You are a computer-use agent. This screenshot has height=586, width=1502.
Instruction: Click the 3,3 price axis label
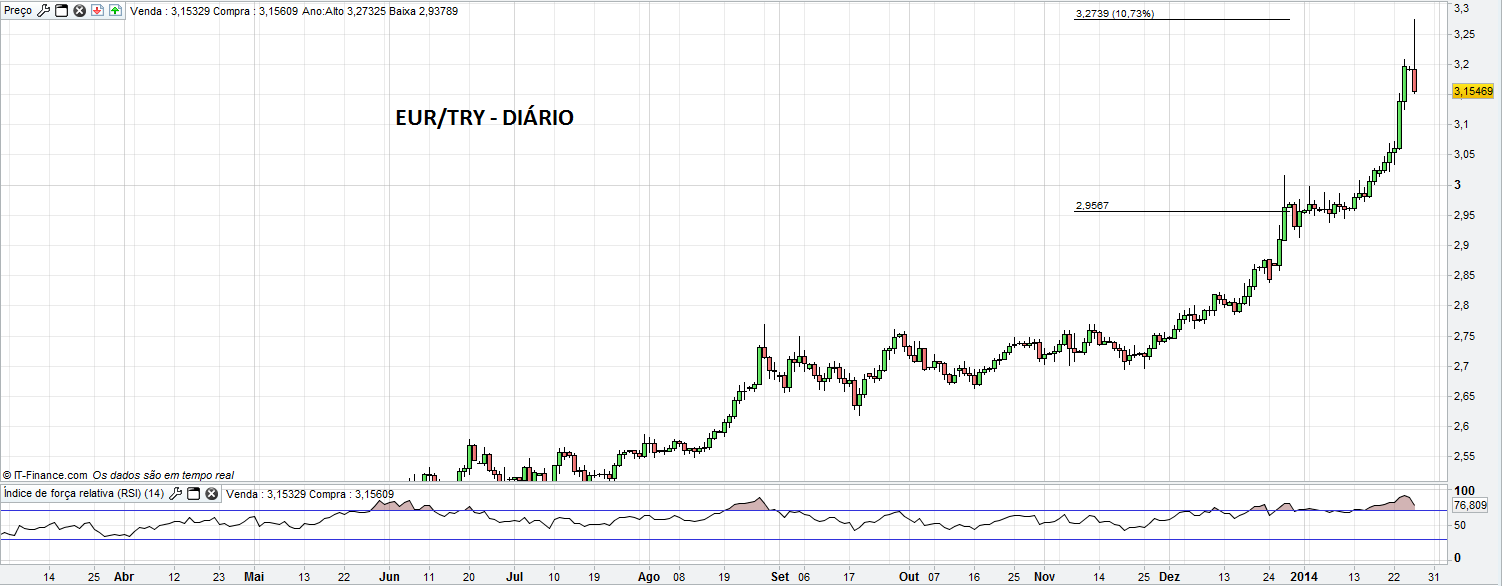pos(1462,8)
